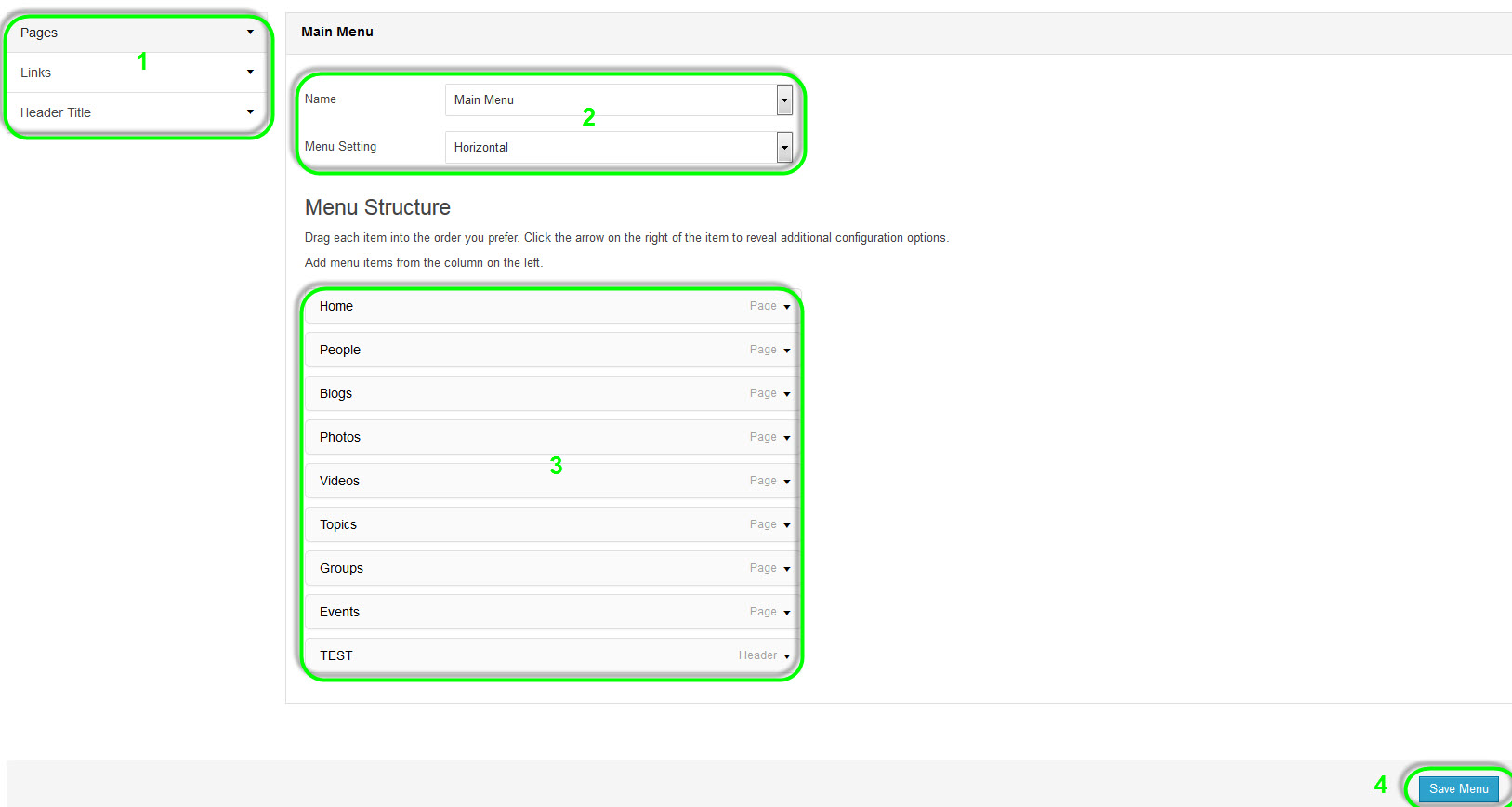The width and height of the screenshot is (1512, 807).
Task: Click the arrow icon on People item
Action: (787, 351)
